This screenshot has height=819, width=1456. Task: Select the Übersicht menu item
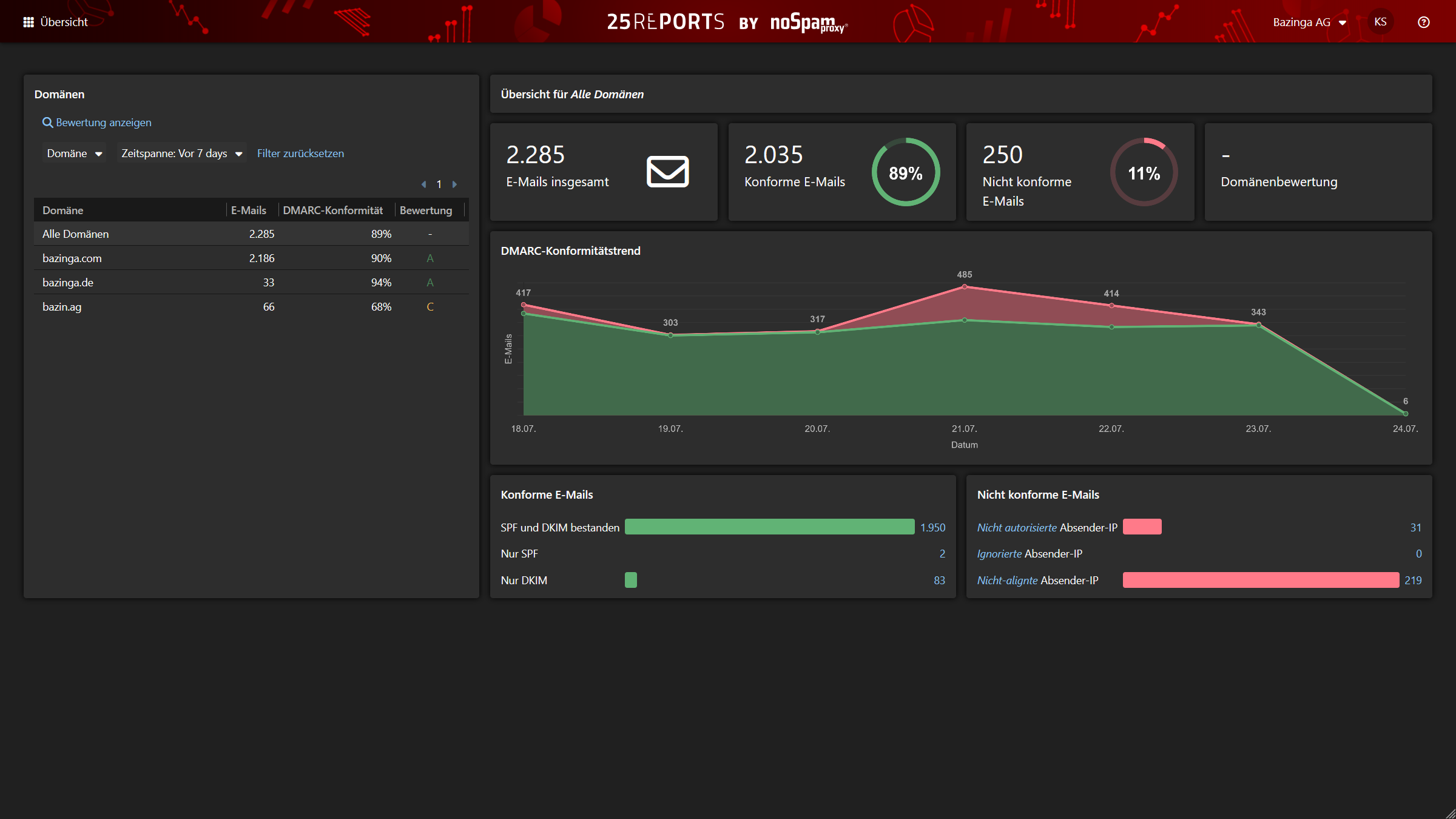(x=63, y=22)
